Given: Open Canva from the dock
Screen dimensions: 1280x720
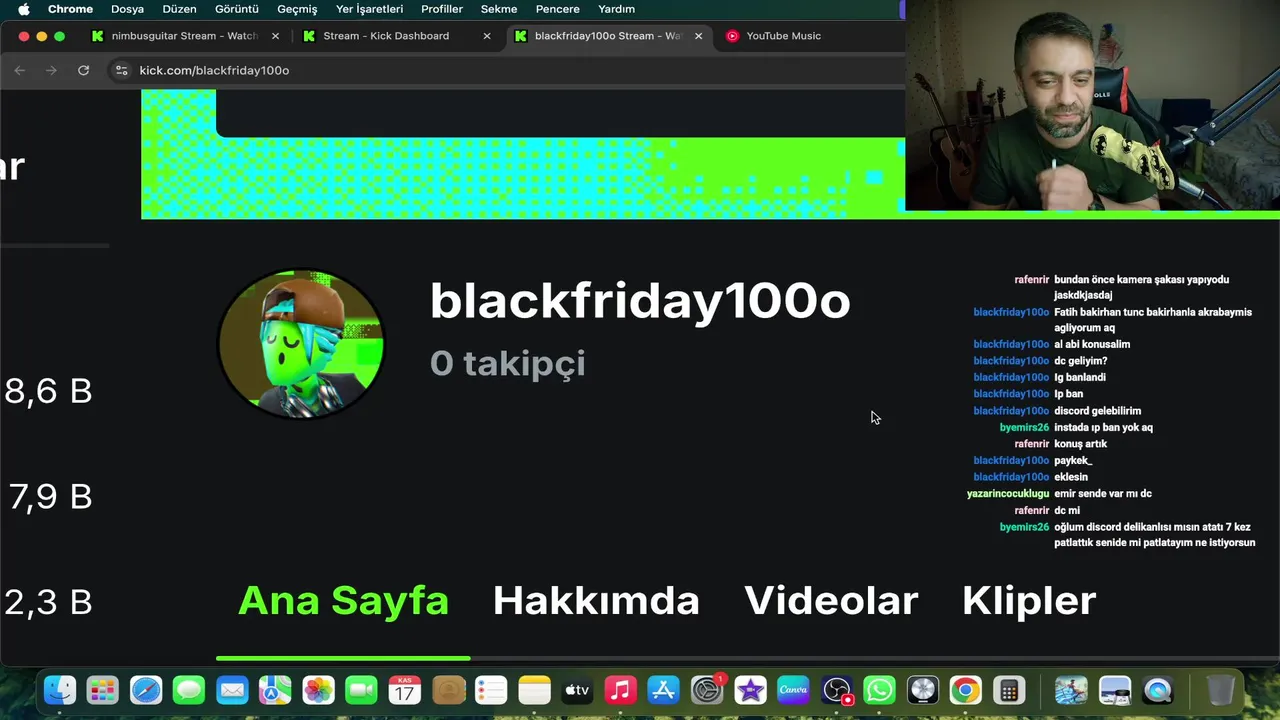Looking at the screenshot, I should coord(793,690).
